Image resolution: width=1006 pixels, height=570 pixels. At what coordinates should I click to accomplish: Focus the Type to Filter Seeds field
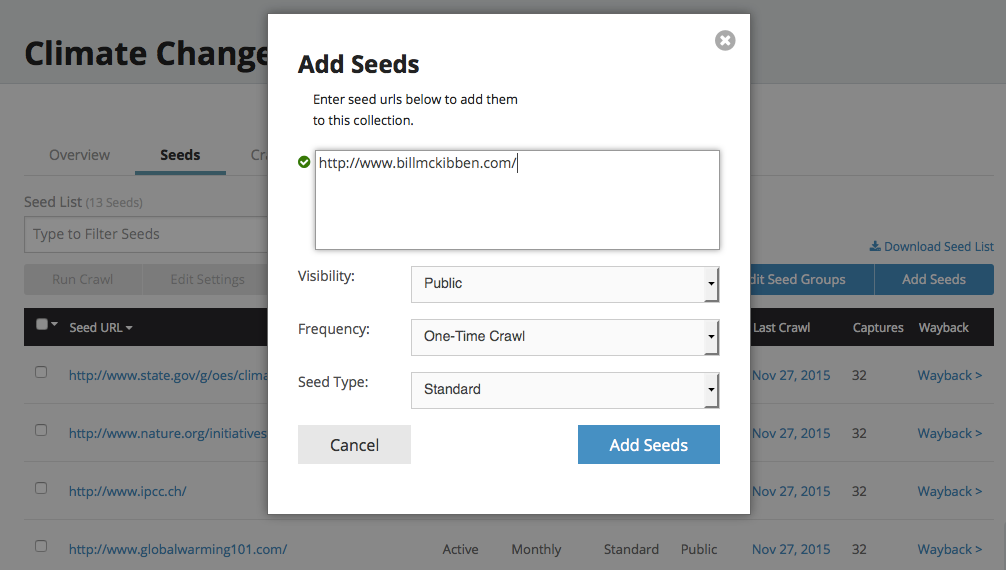[x=145, y=234]
